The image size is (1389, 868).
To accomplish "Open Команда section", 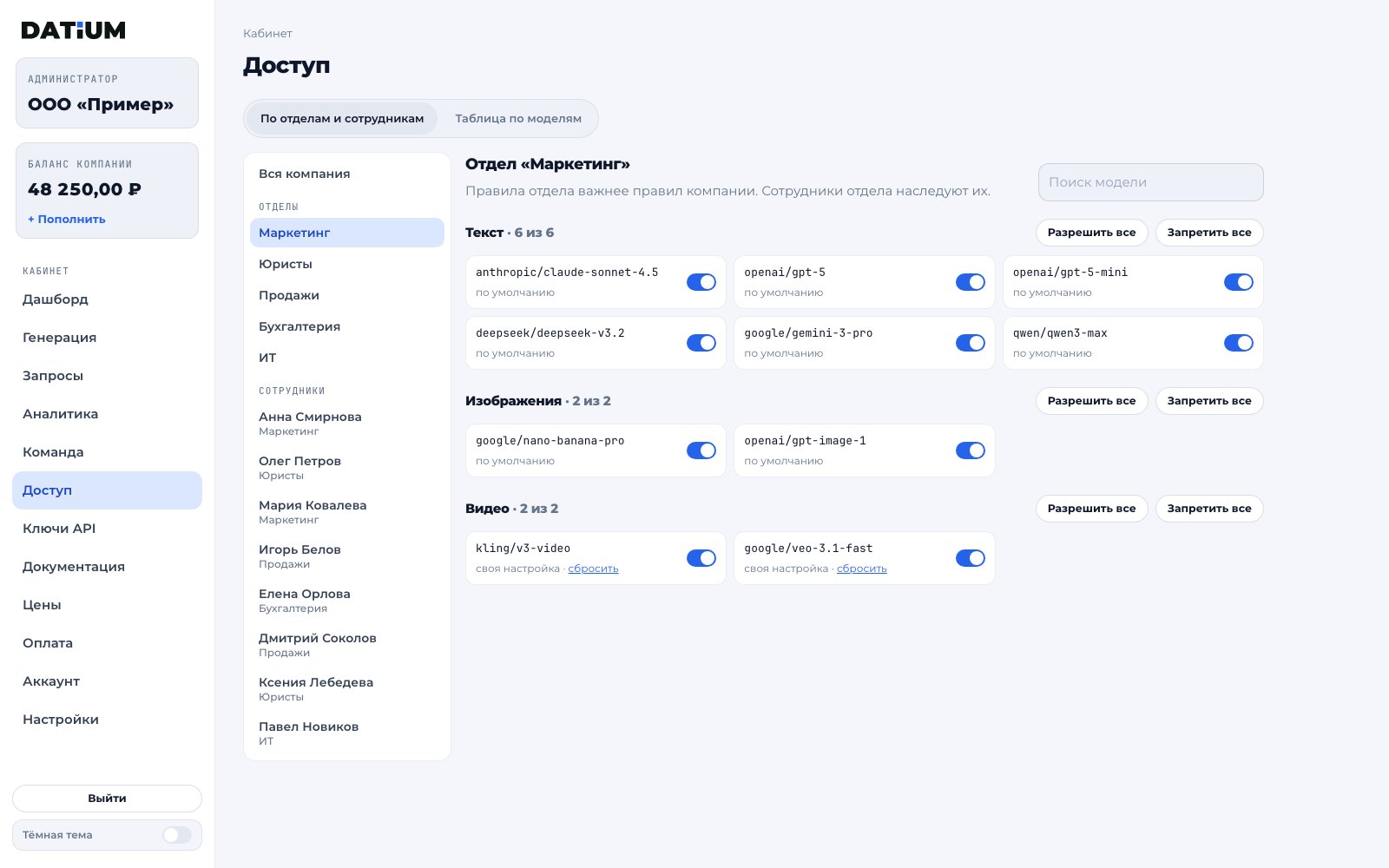I will tap(107, 452).
